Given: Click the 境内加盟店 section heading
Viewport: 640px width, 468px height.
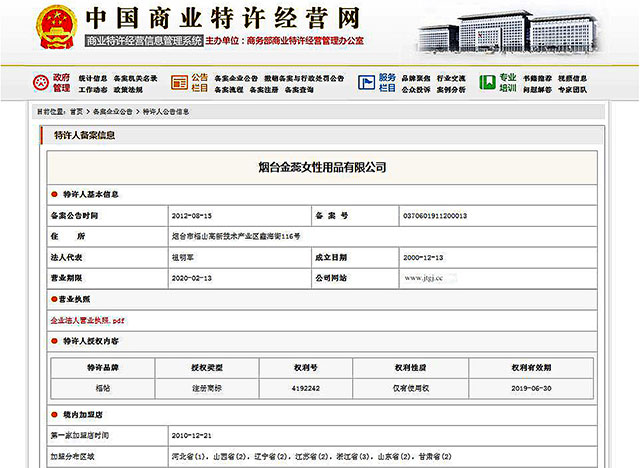Looking at the screenshot, I should [x=83, y=415].
